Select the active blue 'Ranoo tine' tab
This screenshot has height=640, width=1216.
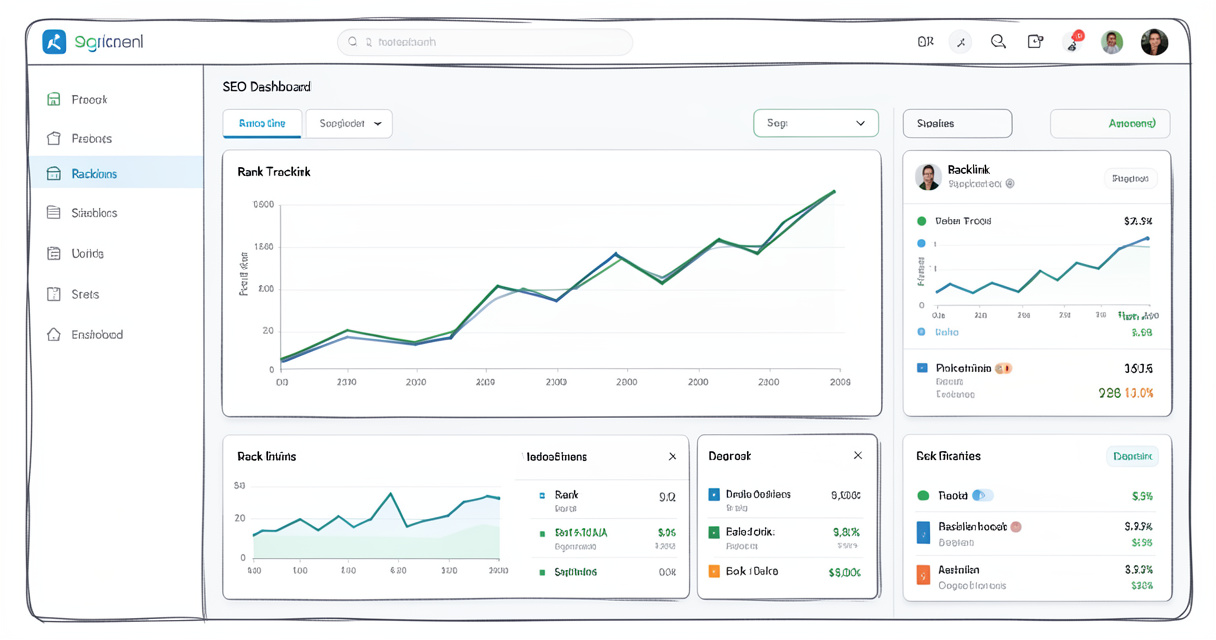pyautogui.click(x=262, y=123)
